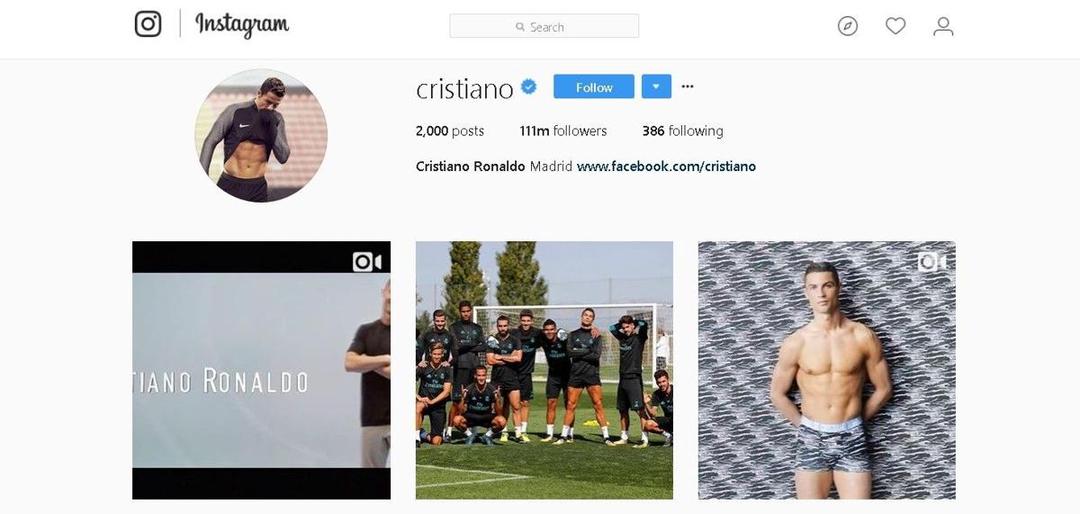View the 111m followers list
Viewport: 1080px width, 514px height.
(563, 131)
